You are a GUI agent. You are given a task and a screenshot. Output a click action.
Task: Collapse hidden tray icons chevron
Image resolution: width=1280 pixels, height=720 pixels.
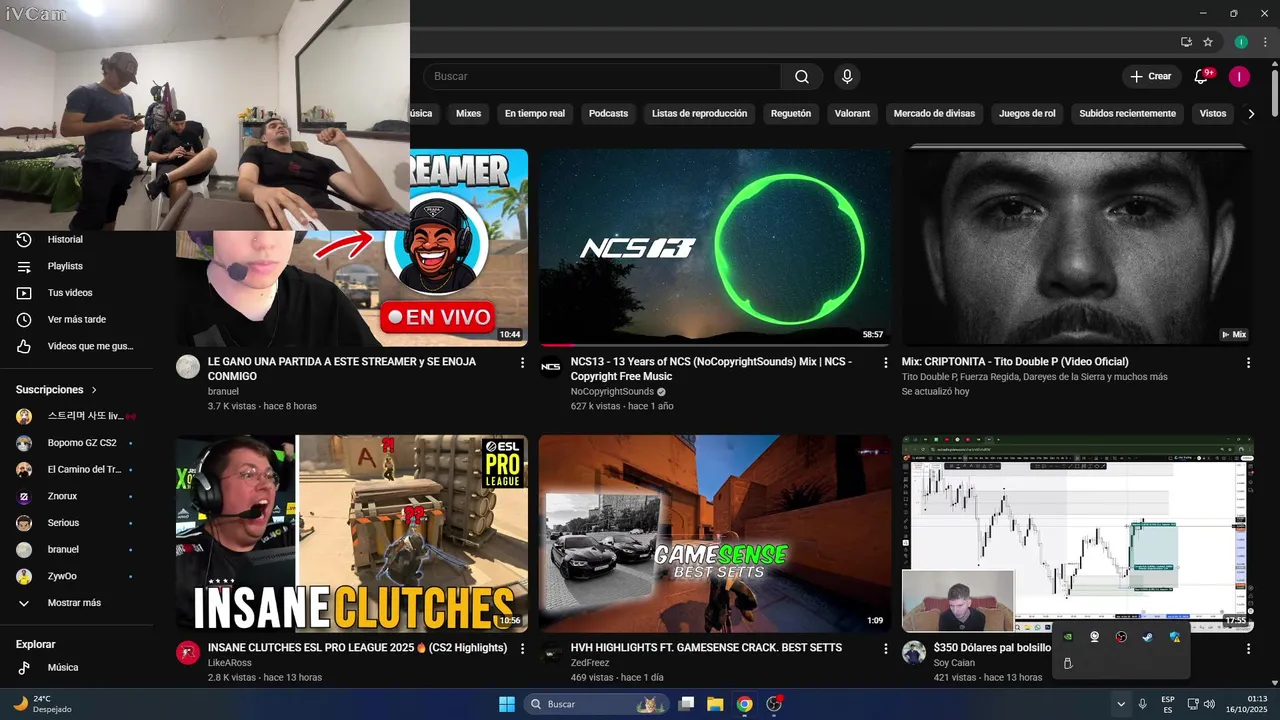point(1121,704)
